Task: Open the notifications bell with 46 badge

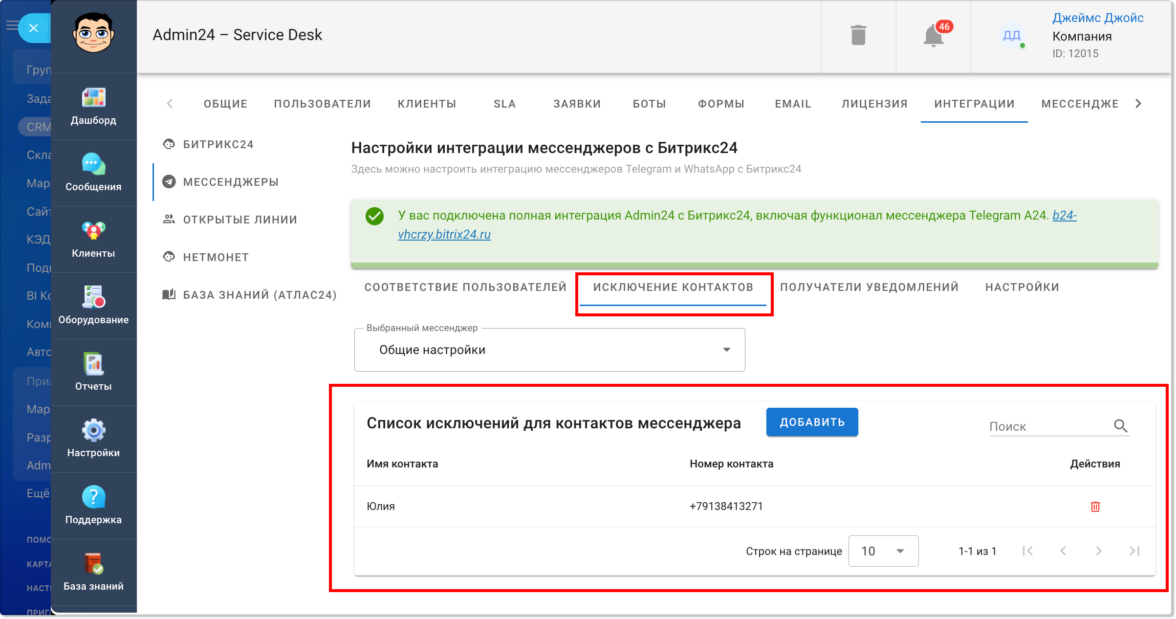Action: (934, 35)
